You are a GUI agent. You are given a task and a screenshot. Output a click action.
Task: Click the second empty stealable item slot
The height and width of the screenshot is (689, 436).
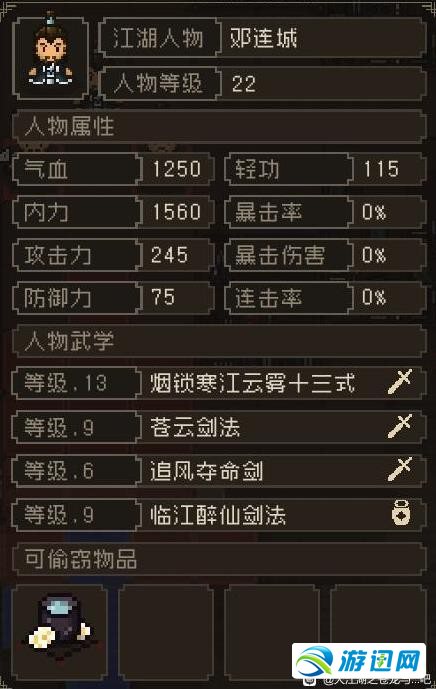pos(166,631)
